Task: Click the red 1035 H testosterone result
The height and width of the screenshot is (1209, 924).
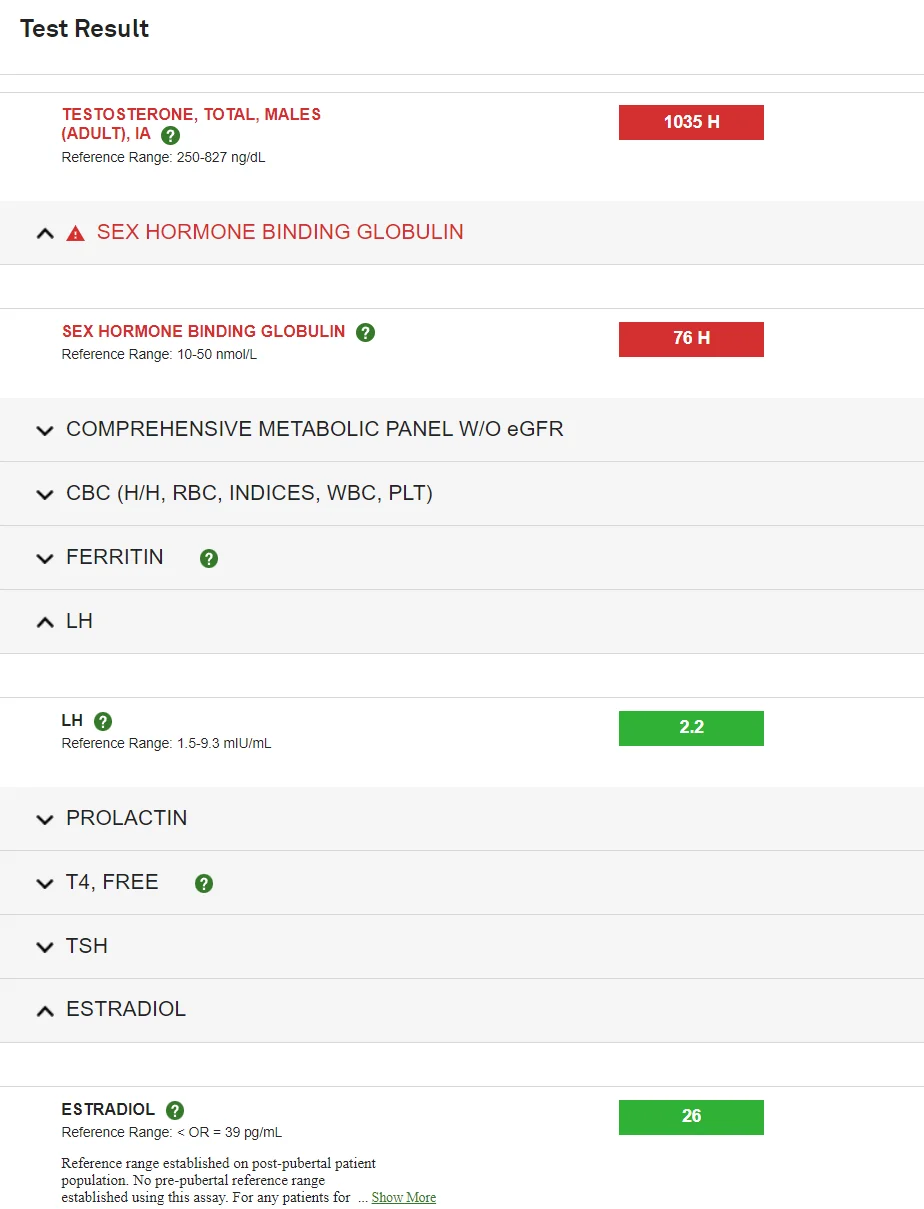Action: [691, 122]
